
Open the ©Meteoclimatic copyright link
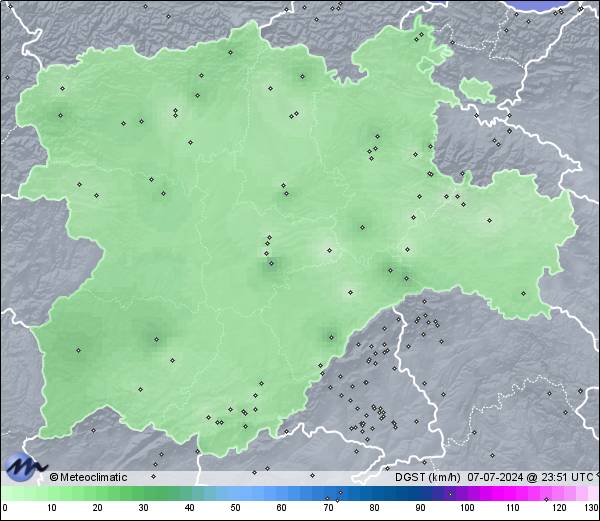[x=88, y=477]
